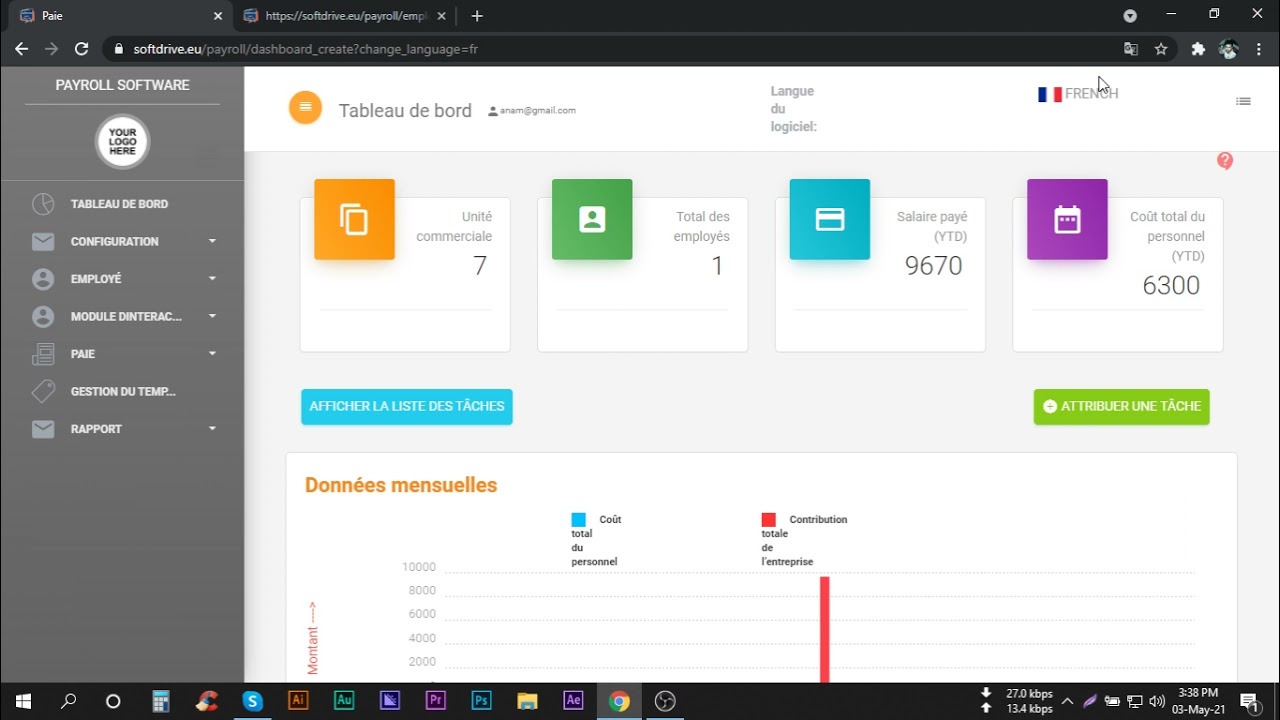Open a new browser tab
Screen dimensions: 1280x720
(477, 16)
